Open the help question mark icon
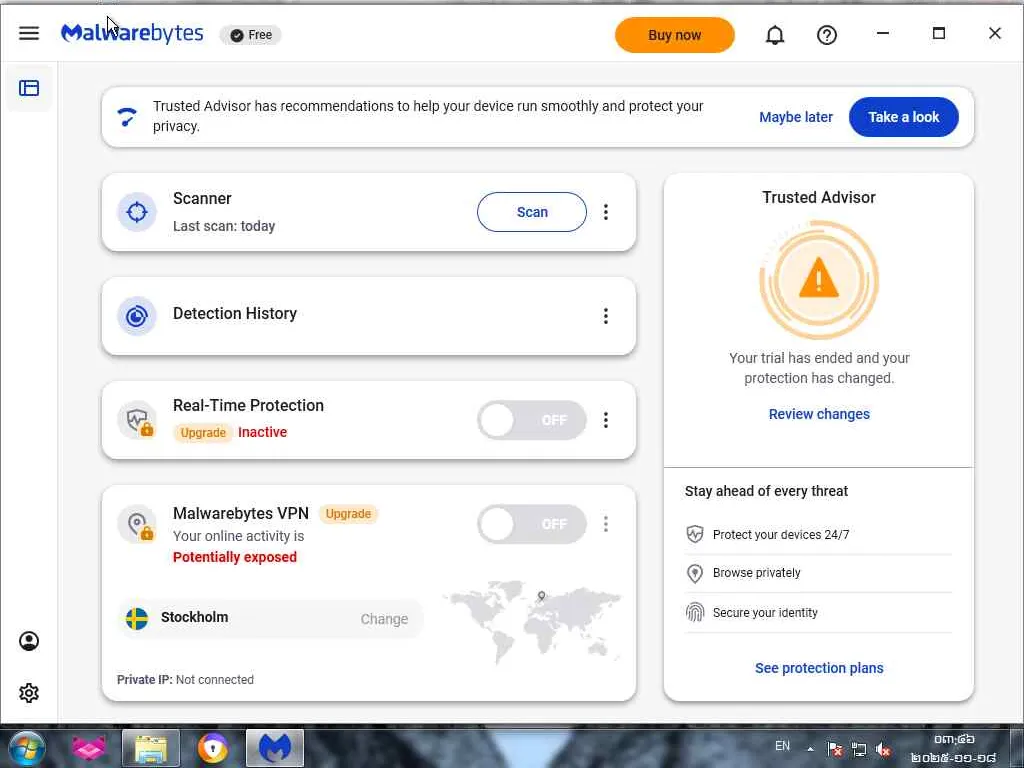Image resolution: width=1024 pixels, height=768 pixels. [x=827, y=35]
